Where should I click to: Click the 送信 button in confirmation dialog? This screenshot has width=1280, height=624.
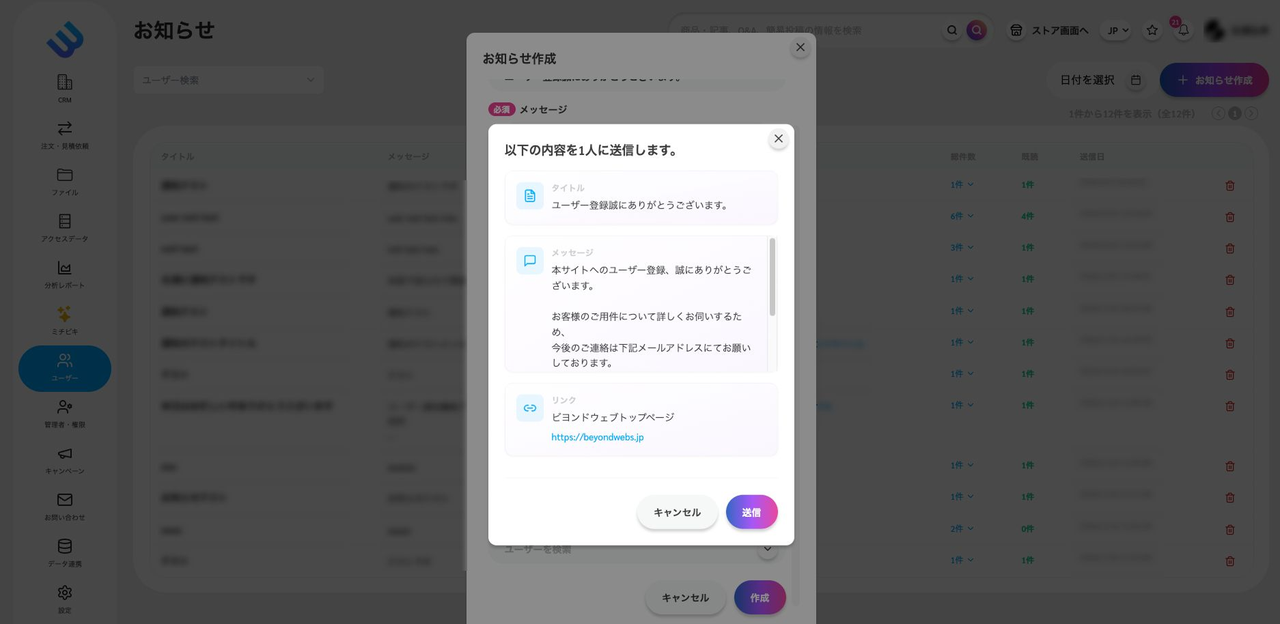click(x=751, y=512)
